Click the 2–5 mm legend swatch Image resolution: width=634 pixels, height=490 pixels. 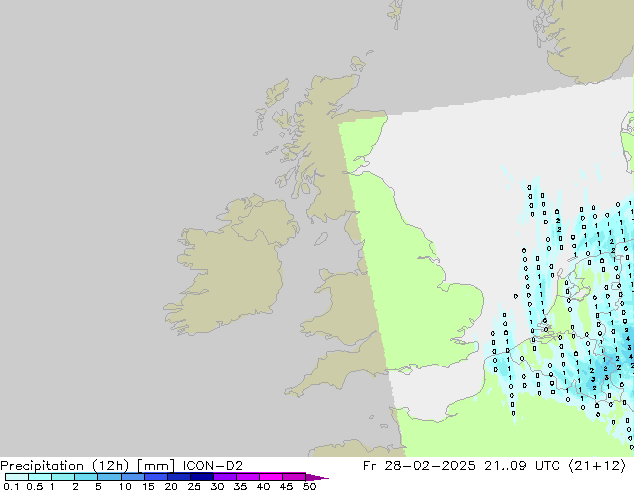click(86, 477)
